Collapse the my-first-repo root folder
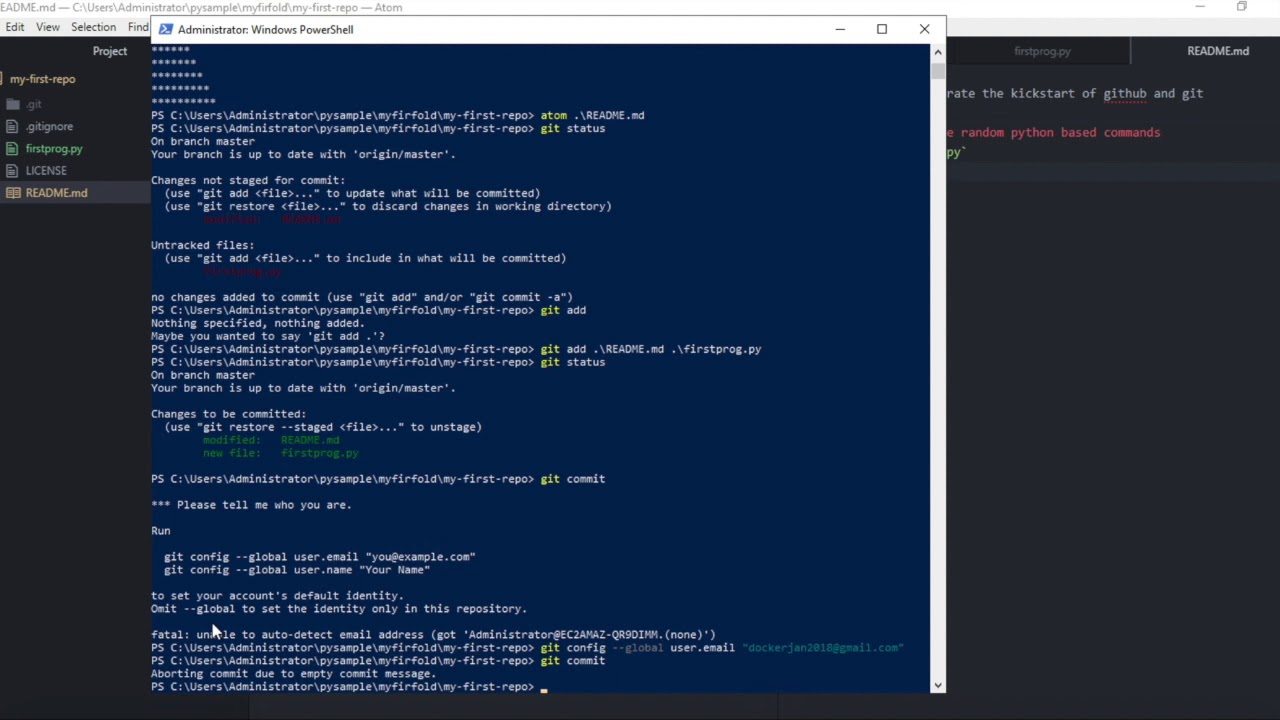 click(42, 79)
